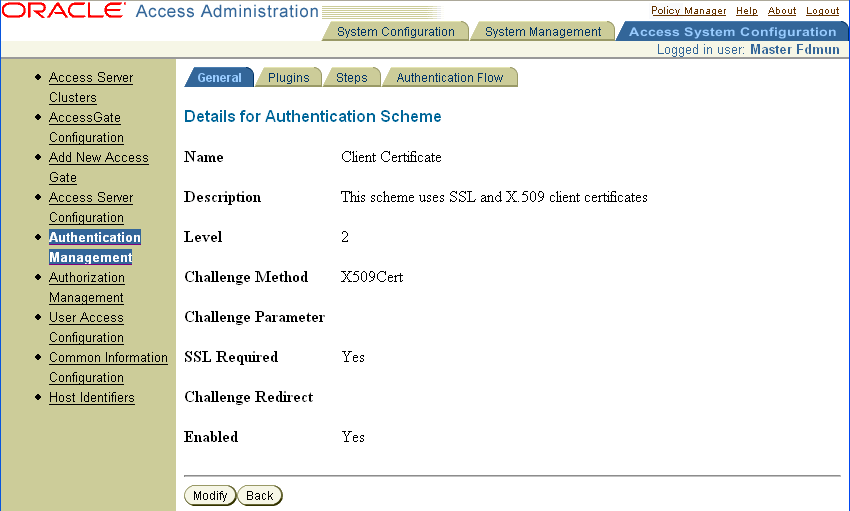This screenshot has height=511, width=850.
Task: Select Add New Access Gate link
Action: point(99,167)
